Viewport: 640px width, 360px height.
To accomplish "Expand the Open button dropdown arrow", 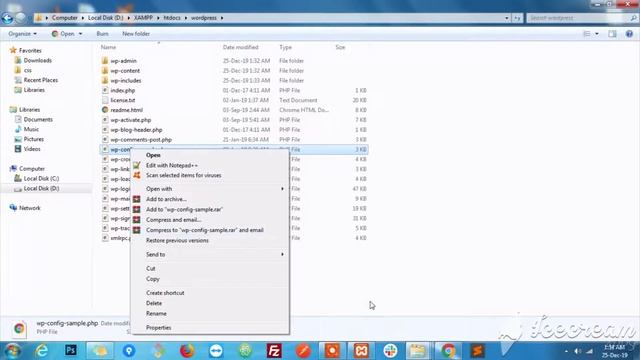I will 80,34.
